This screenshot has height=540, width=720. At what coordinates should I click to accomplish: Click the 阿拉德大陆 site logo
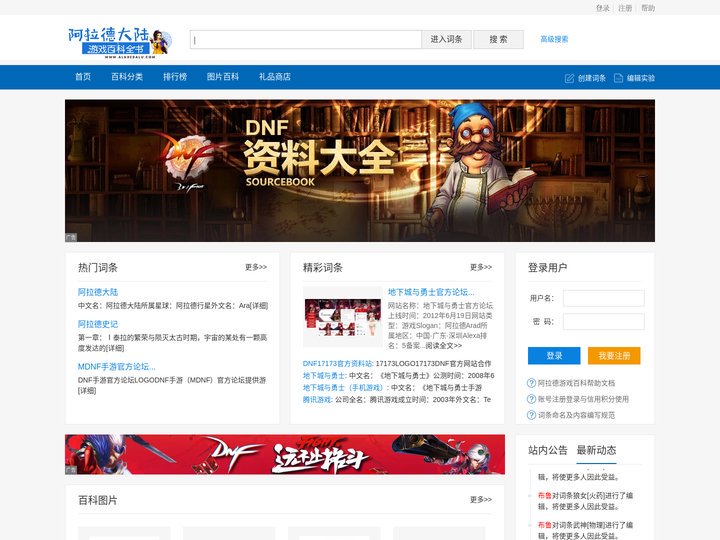pyautogui.click(x=120, y=42)
